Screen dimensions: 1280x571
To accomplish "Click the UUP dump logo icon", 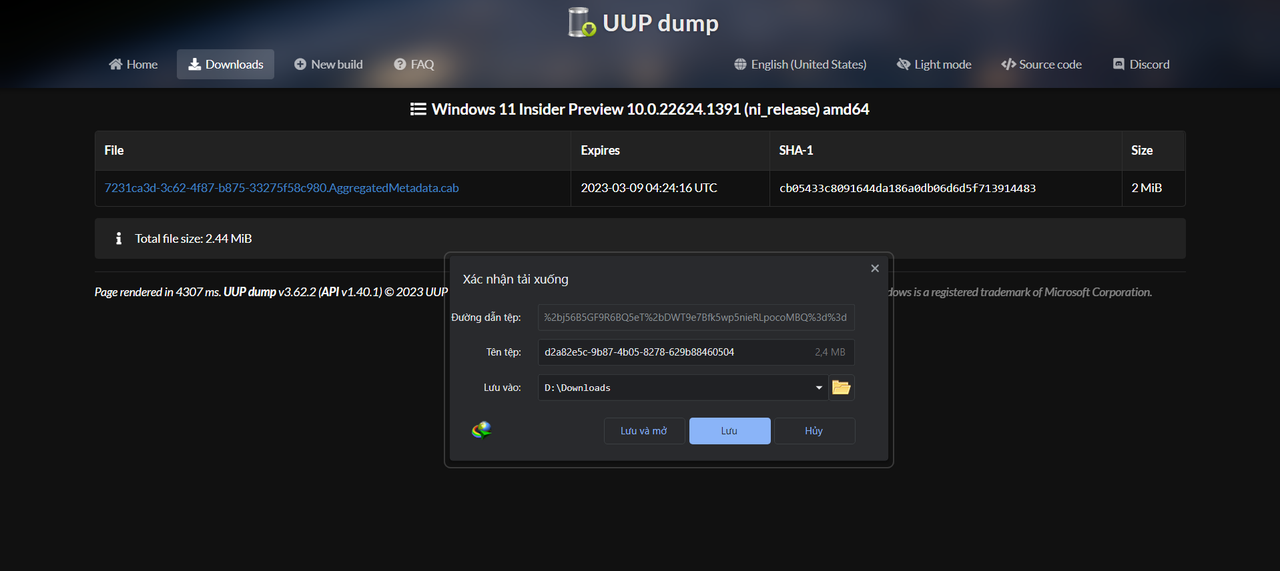I will [581, 22].
